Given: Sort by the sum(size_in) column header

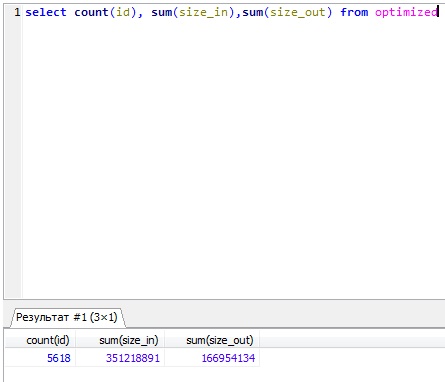Looking at the screenshot, I should click(120, 340).
